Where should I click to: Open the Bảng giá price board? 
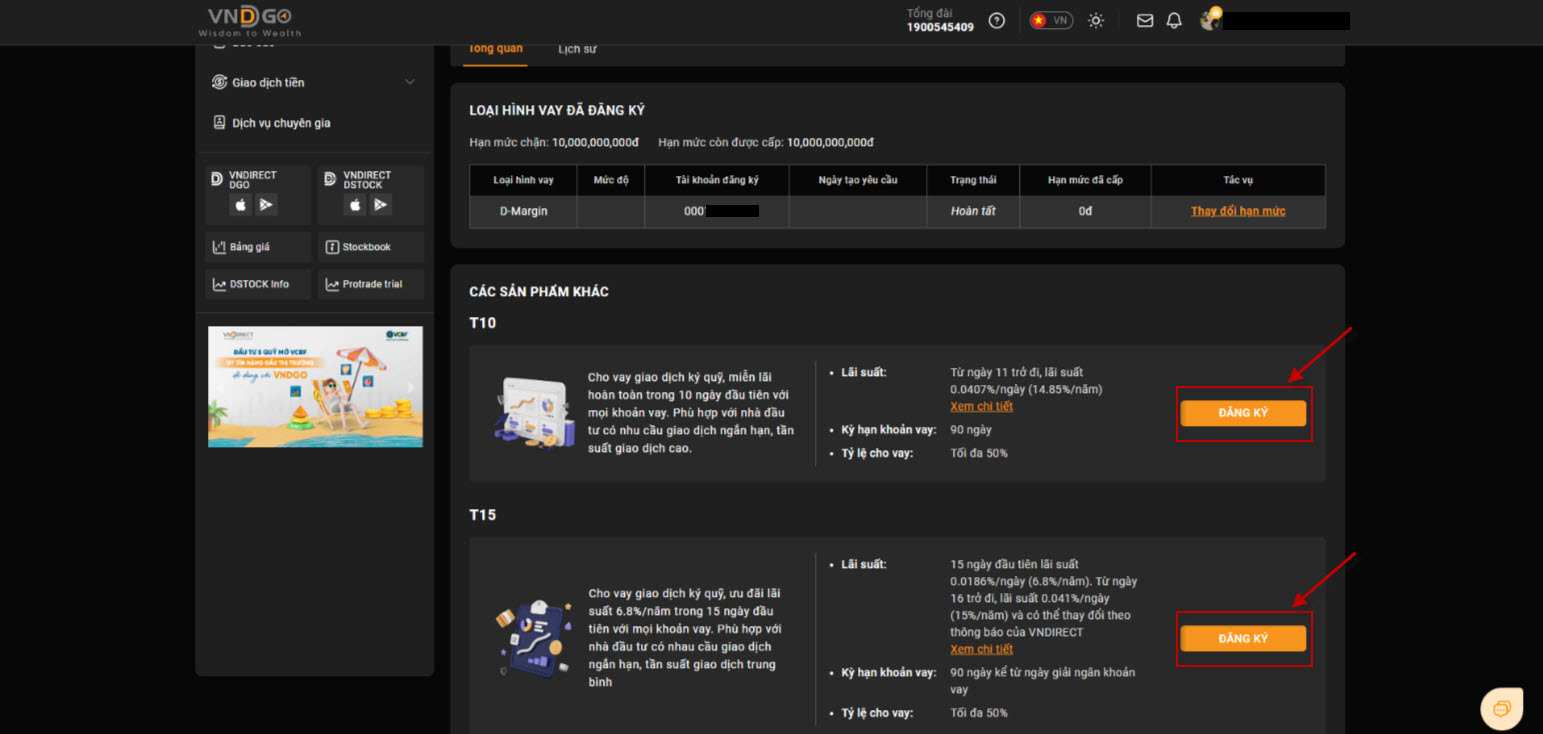pyautogui.click(x=258, y=247)
